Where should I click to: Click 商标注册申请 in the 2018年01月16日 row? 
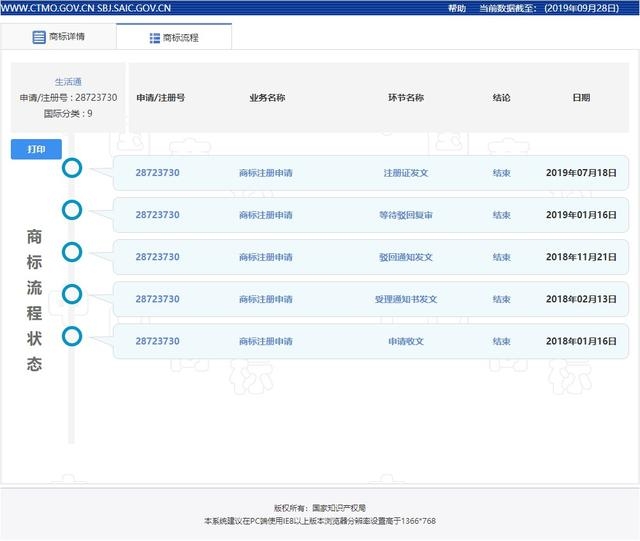[266, 341]
